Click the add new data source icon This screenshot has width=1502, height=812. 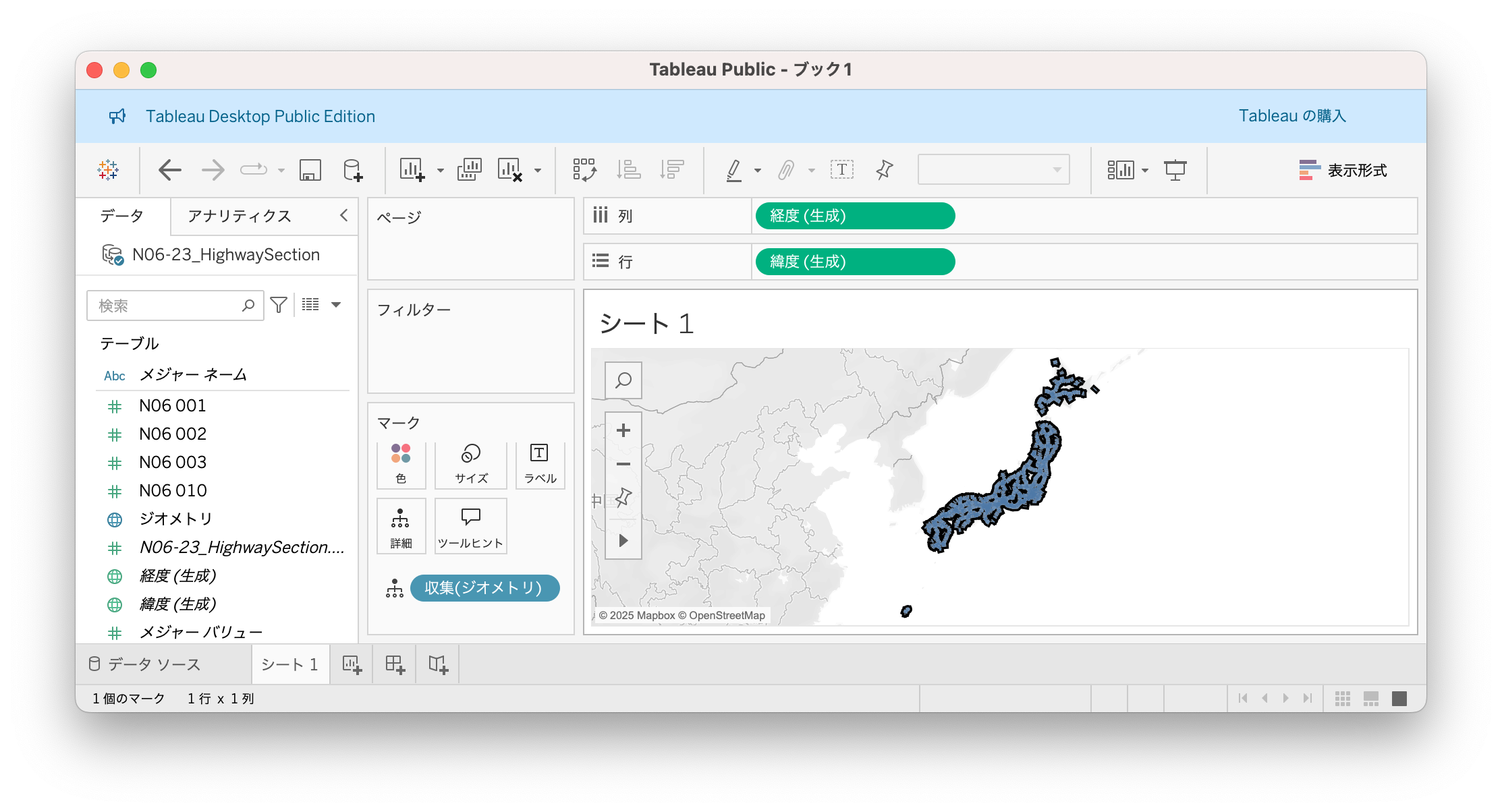pos(353,170)
